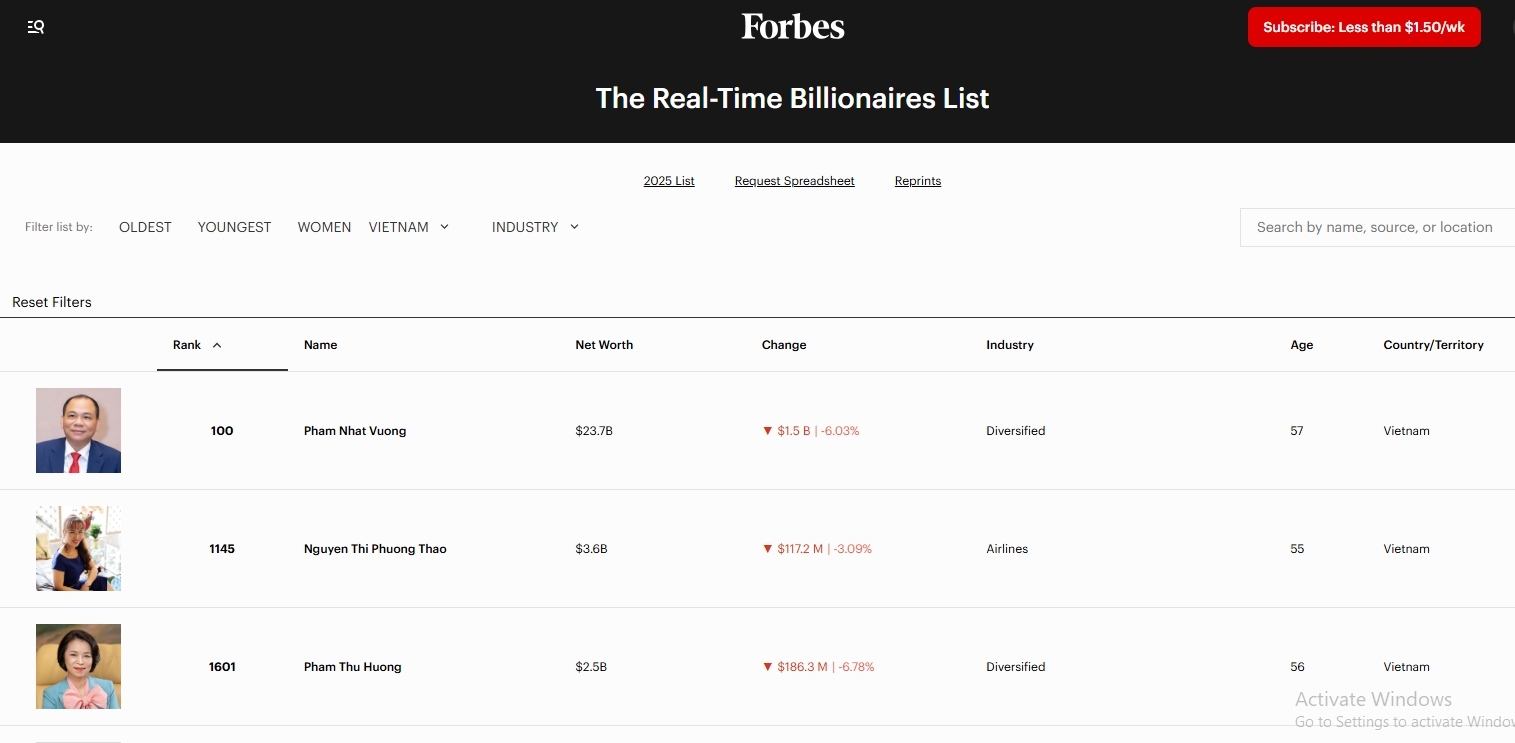1515x743 pixels.
Task: Sort by the Change column header
Action: (x=783, y=345)
